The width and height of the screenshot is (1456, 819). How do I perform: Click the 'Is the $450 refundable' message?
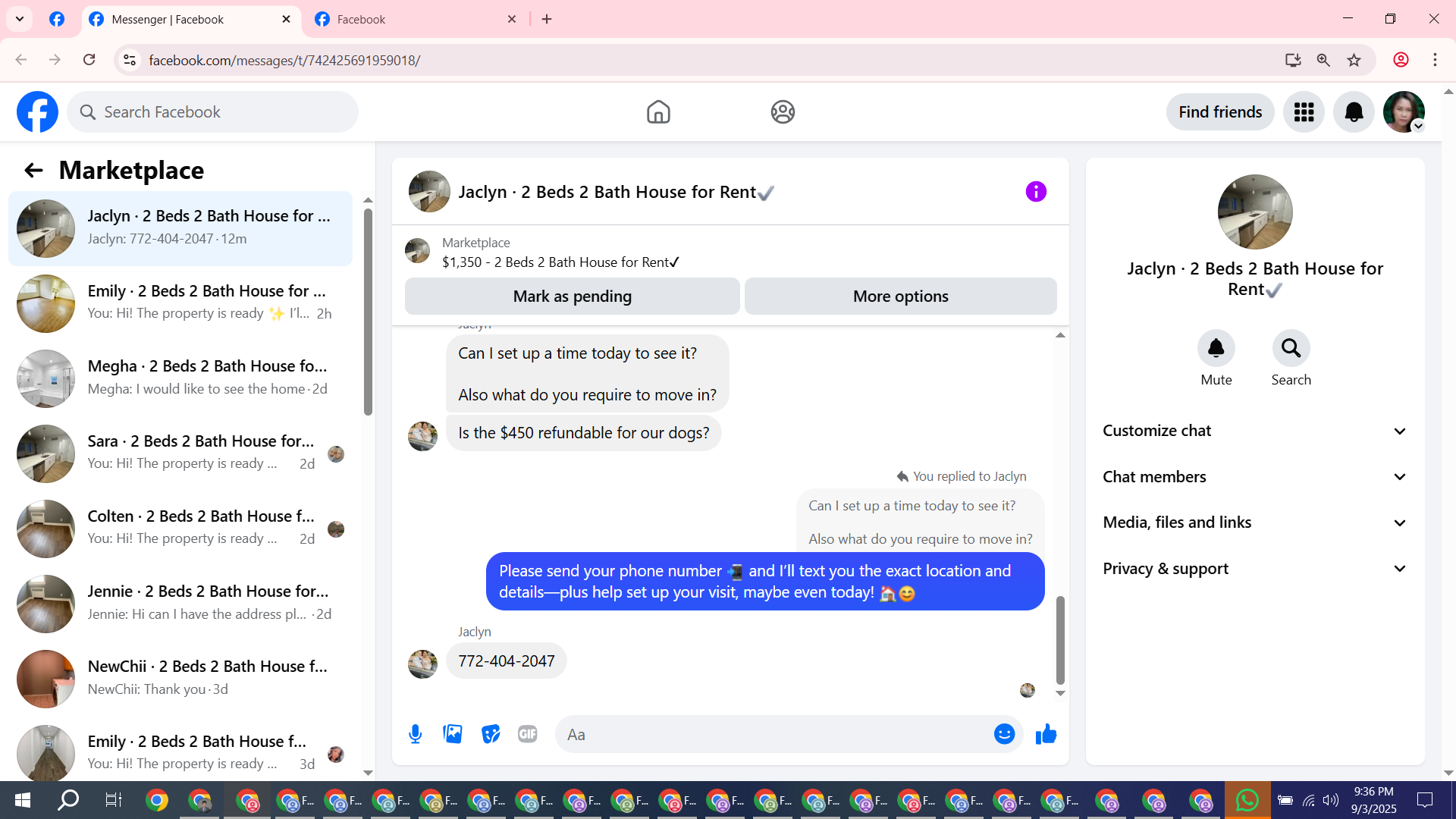(x=583, y=433)
